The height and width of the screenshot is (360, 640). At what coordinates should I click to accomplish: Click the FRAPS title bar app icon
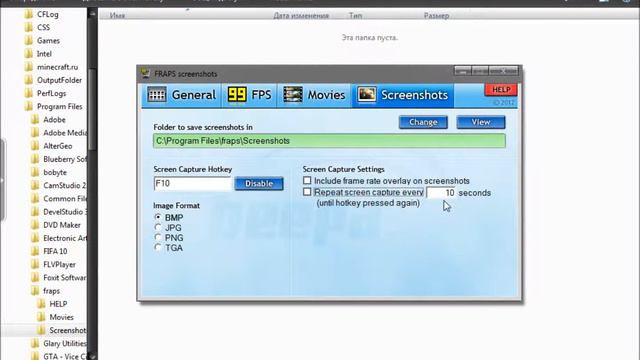pos(145,73)
